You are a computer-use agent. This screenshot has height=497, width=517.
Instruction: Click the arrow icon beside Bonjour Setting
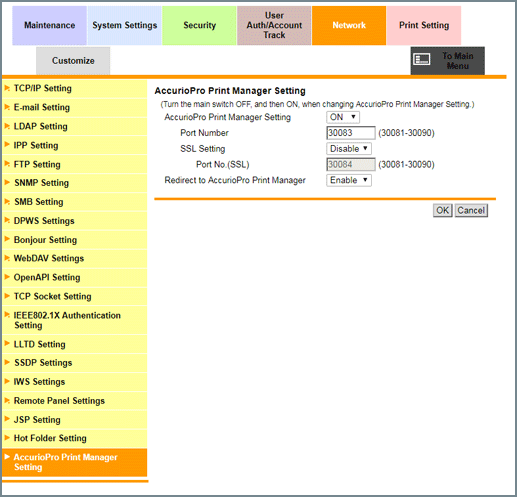7,239
